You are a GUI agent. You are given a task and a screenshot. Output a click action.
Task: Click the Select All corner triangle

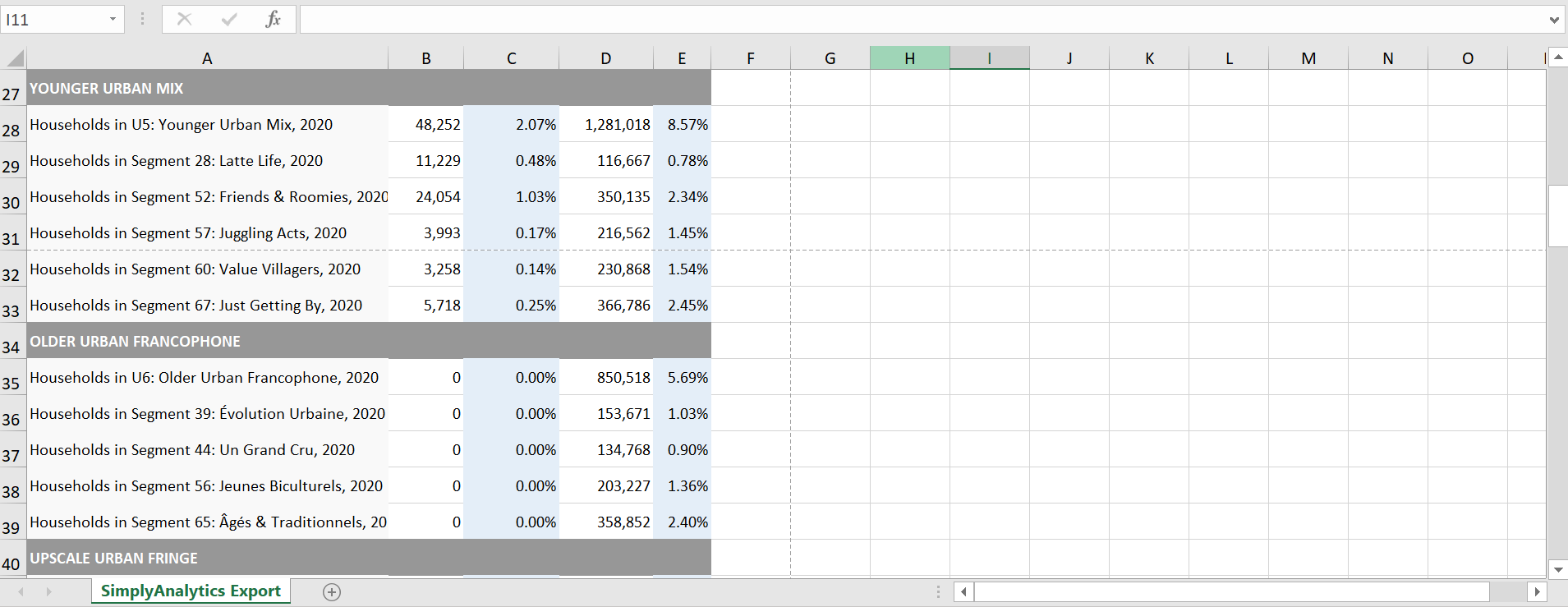coord(14,58)
